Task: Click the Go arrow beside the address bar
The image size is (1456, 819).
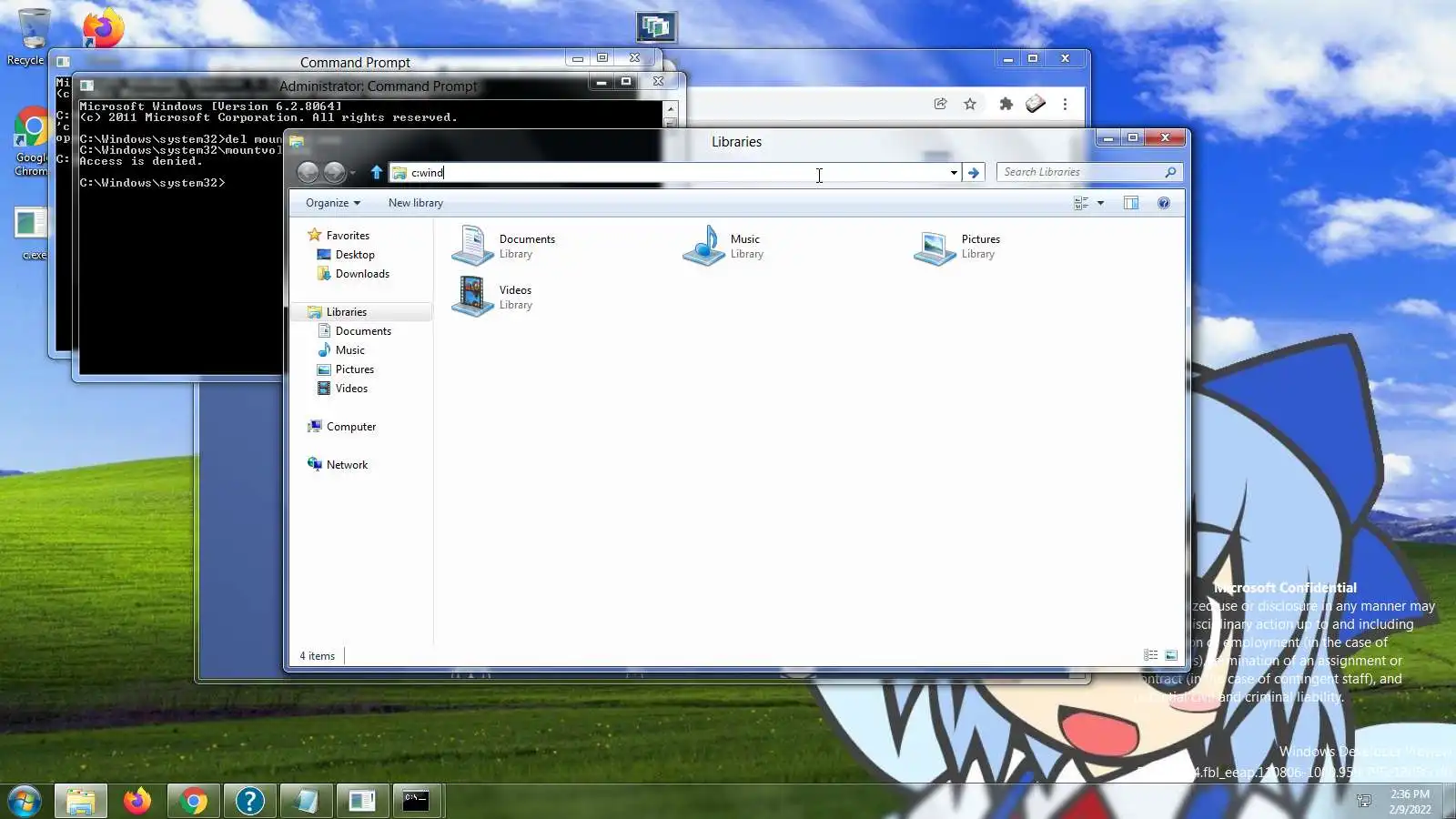Action: tap(974, 172)
